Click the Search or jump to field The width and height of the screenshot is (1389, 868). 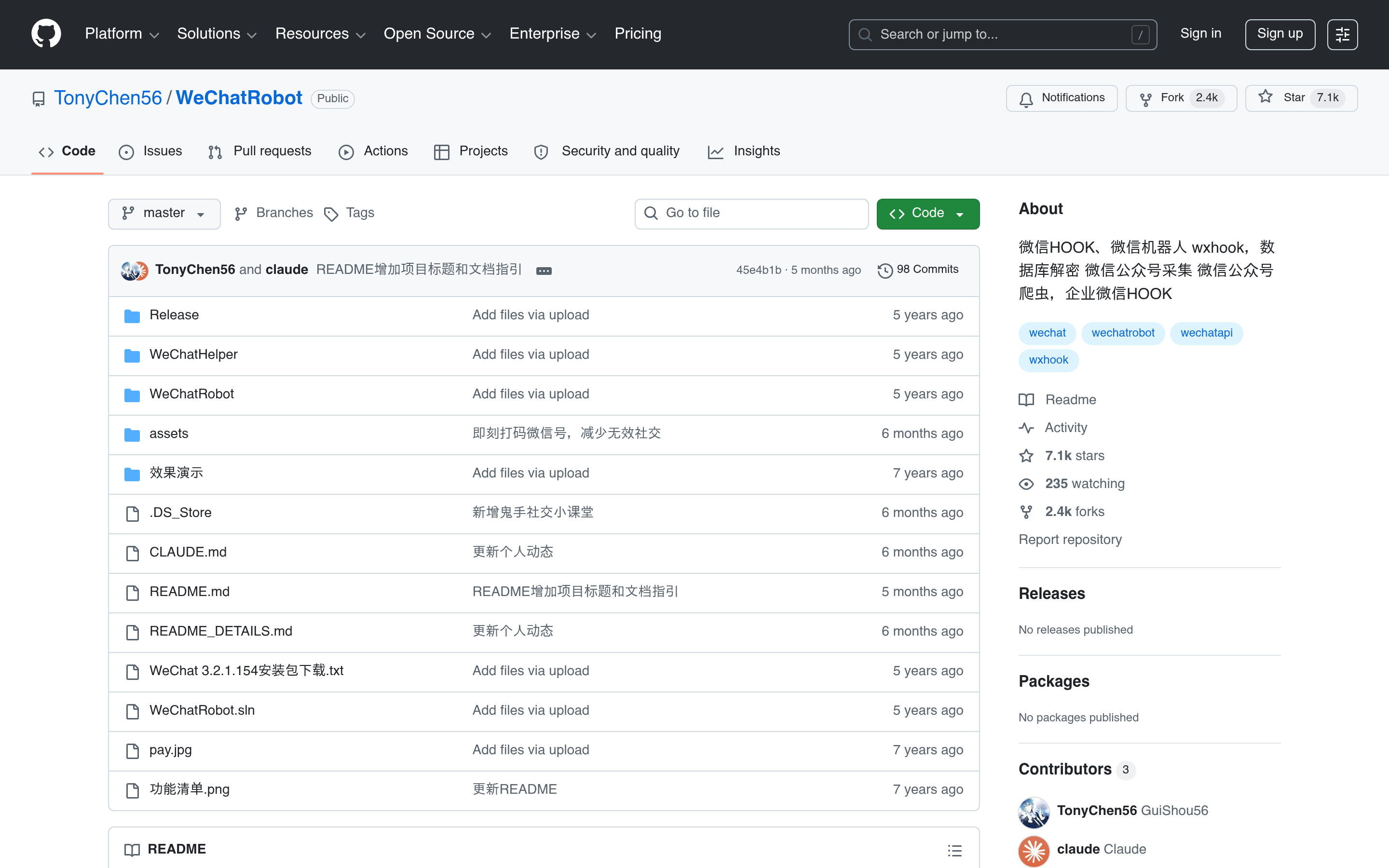[x=1002, y=34]
